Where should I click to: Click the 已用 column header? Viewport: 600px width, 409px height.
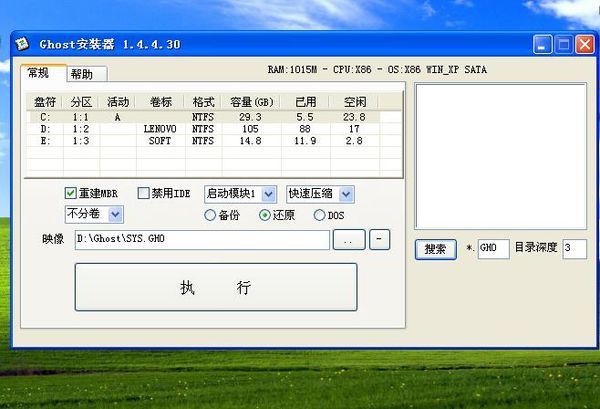[305, 102]
